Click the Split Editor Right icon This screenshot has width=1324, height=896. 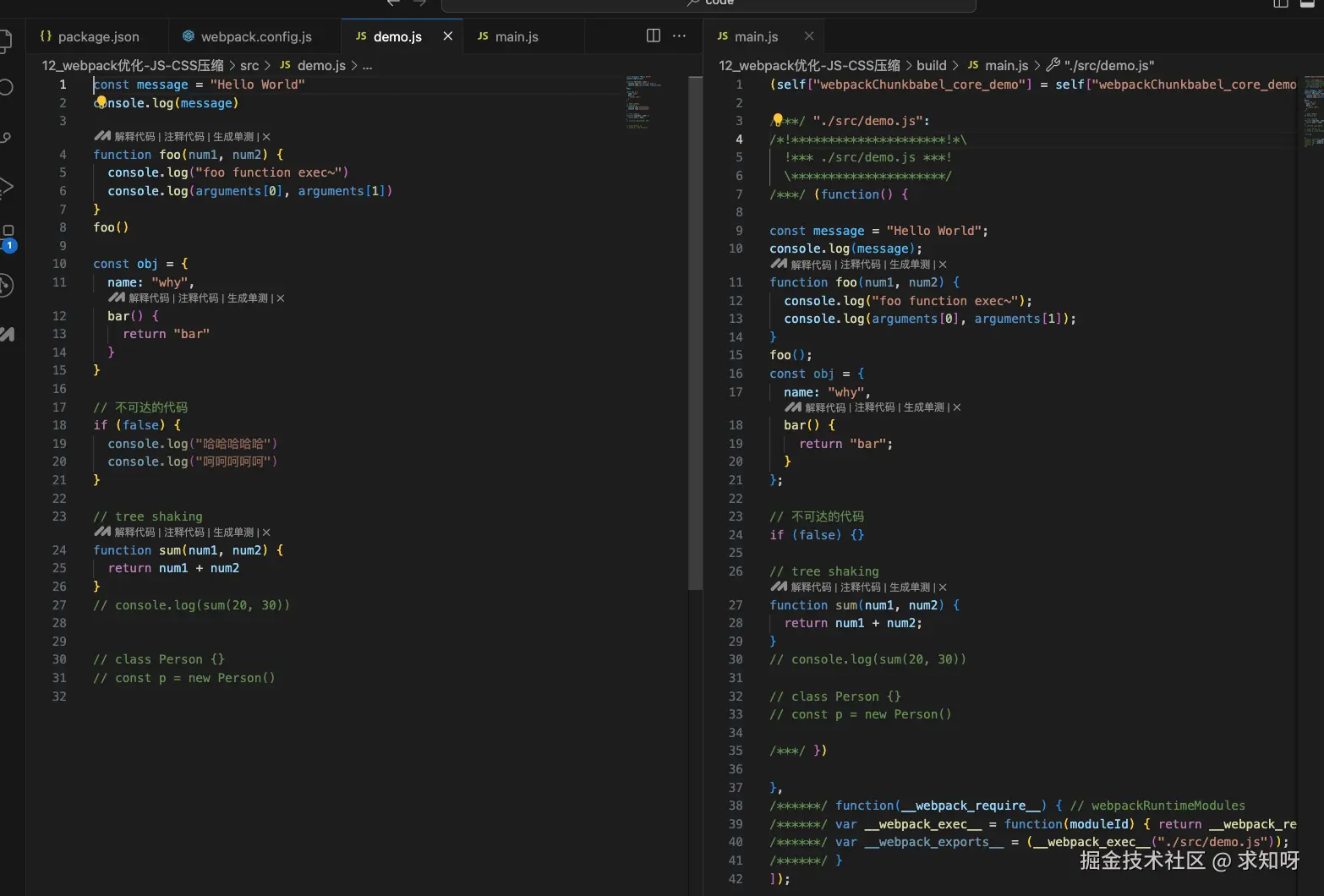pos(653,36)
